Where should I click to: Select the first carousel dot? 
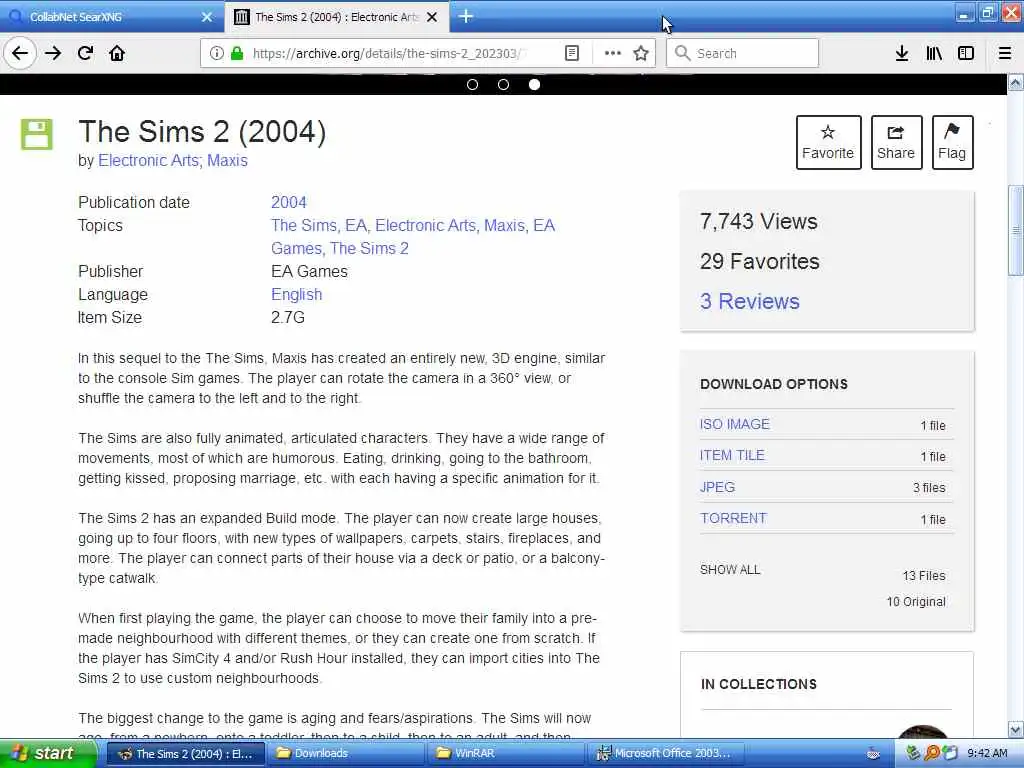pyautogui.click(x=473, y=84)
